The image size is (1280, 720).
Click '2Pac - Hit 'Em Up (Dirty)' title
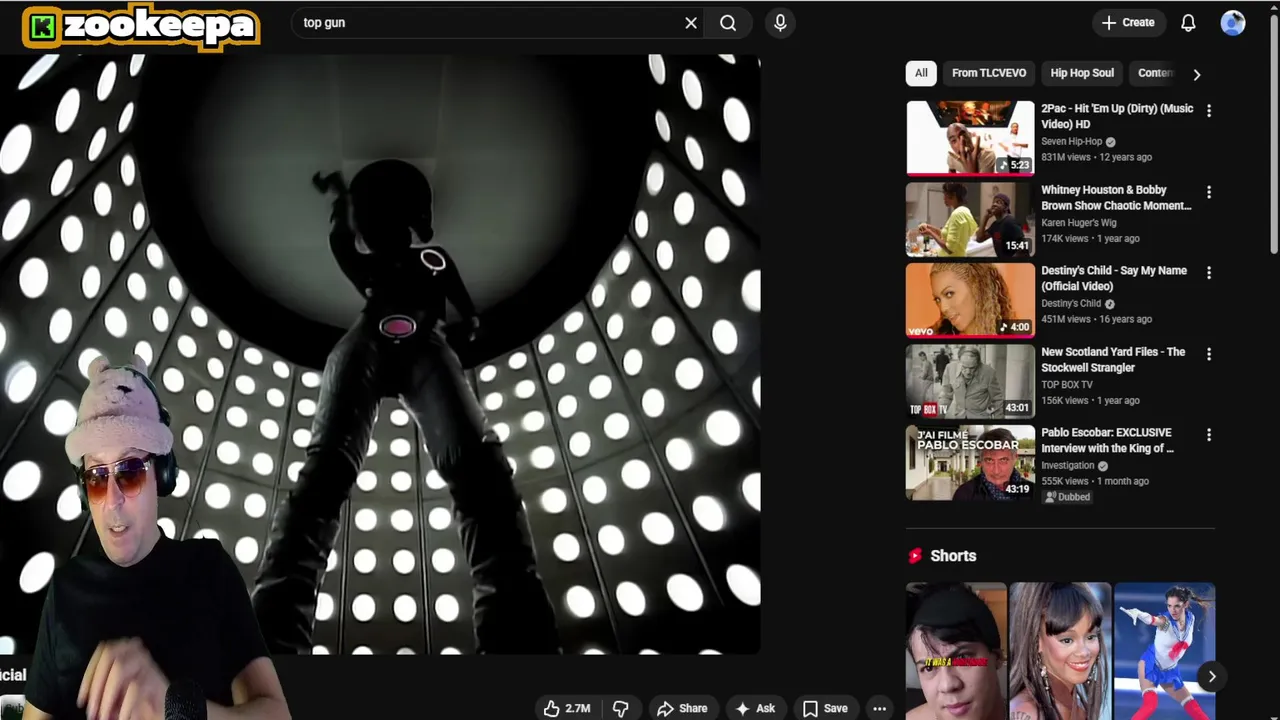pyautogui.click(x=1117, y=116)
